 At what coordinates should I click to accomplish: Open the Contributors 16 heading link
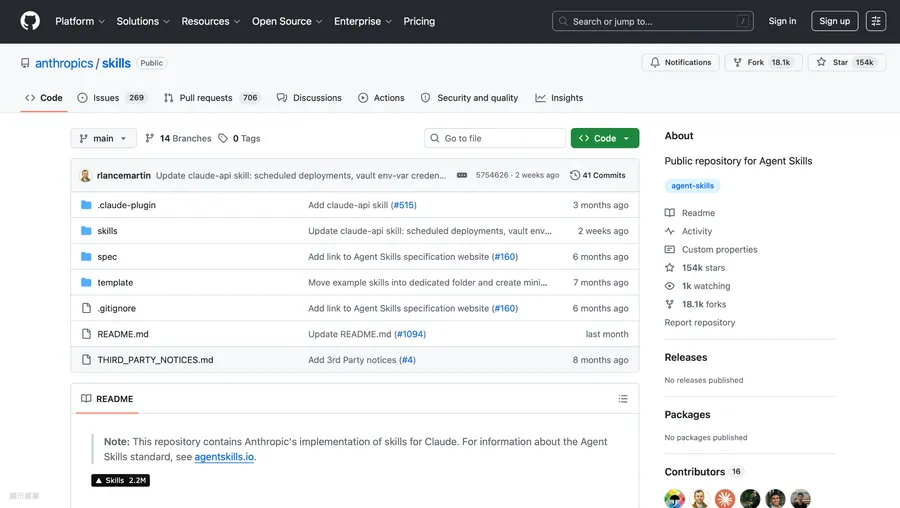(x=704, y=472)
